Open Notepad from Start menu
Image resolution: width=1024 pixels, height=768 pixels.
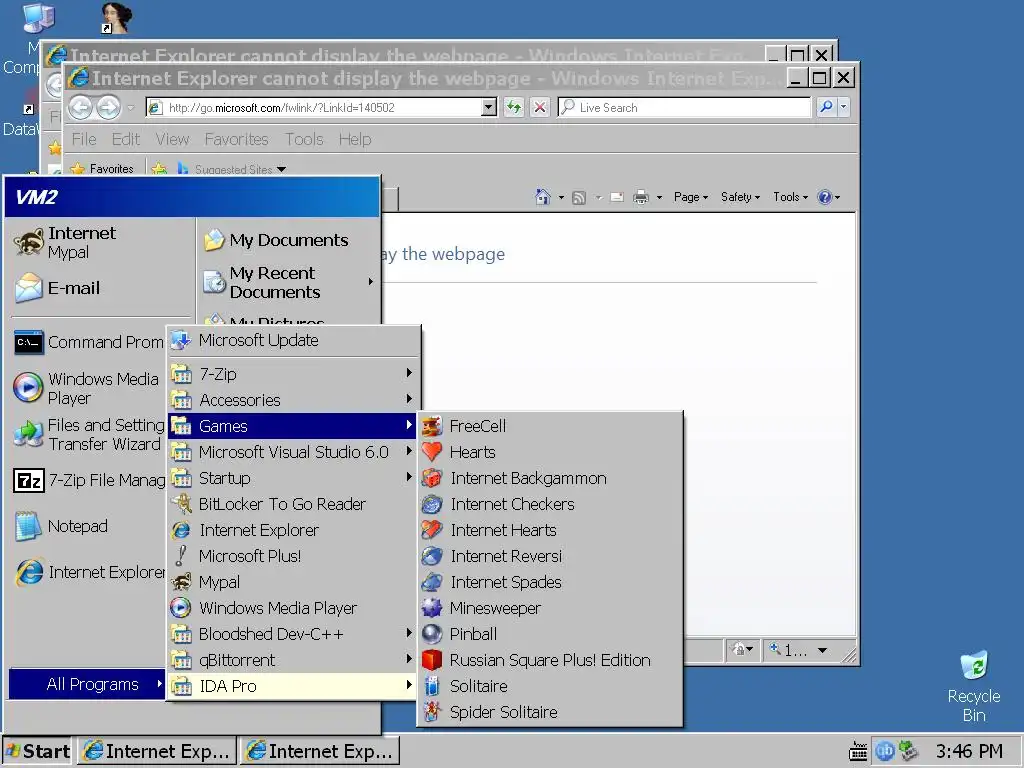[89, 526]
